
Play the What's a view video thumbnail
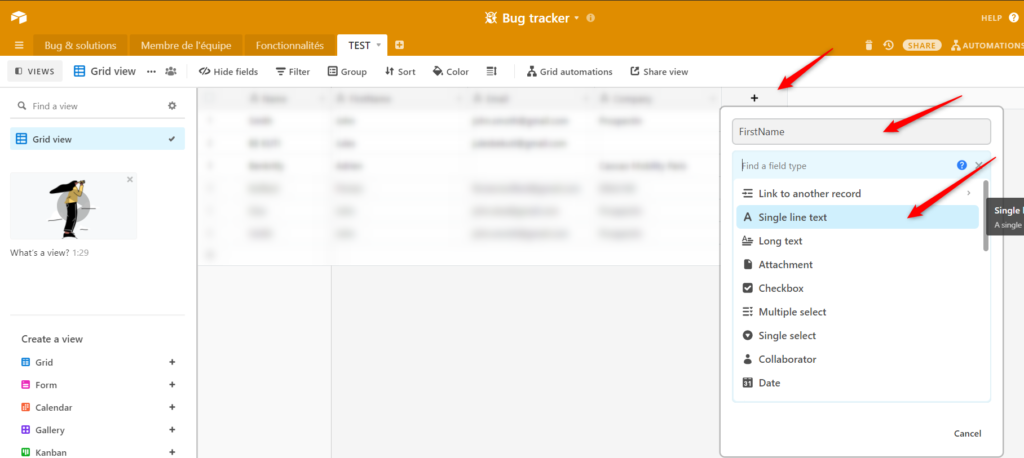73,206
